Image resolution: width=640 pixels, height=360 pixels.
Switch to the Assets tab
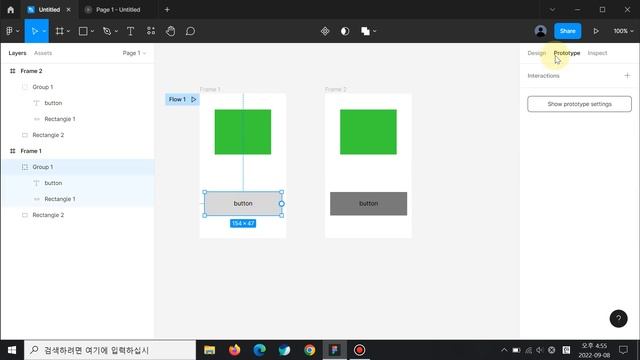coord(43,53)
